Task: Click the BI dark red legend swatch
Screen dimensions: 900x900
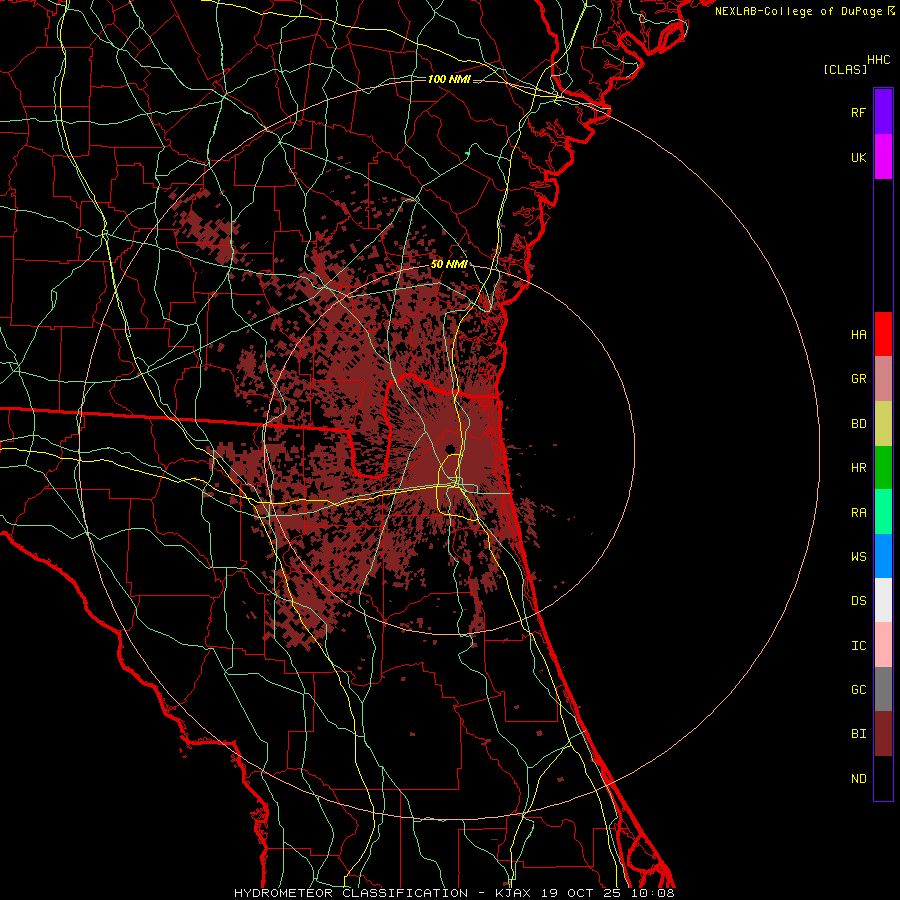Action: [883, 734]
